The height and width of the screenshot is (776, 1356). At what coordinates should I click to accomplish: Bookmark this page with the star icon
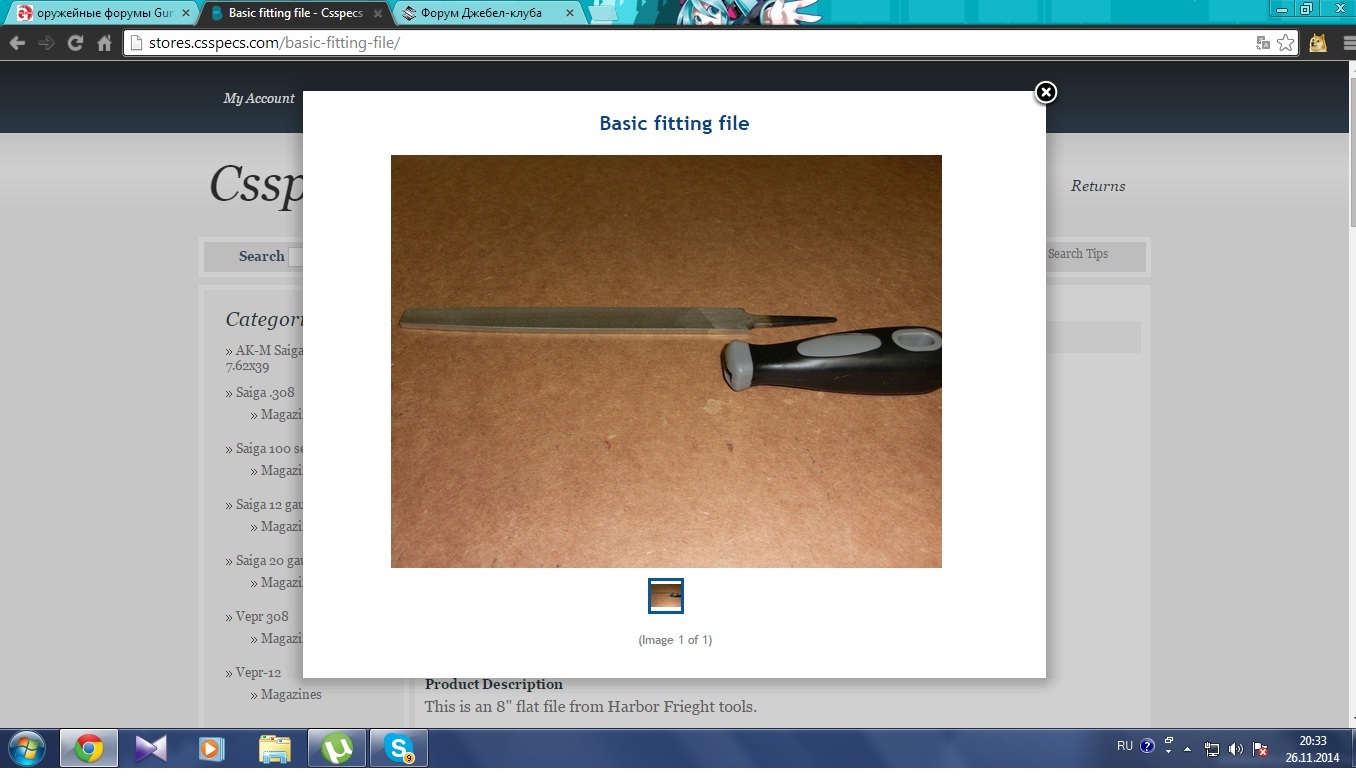[1285, 43]
